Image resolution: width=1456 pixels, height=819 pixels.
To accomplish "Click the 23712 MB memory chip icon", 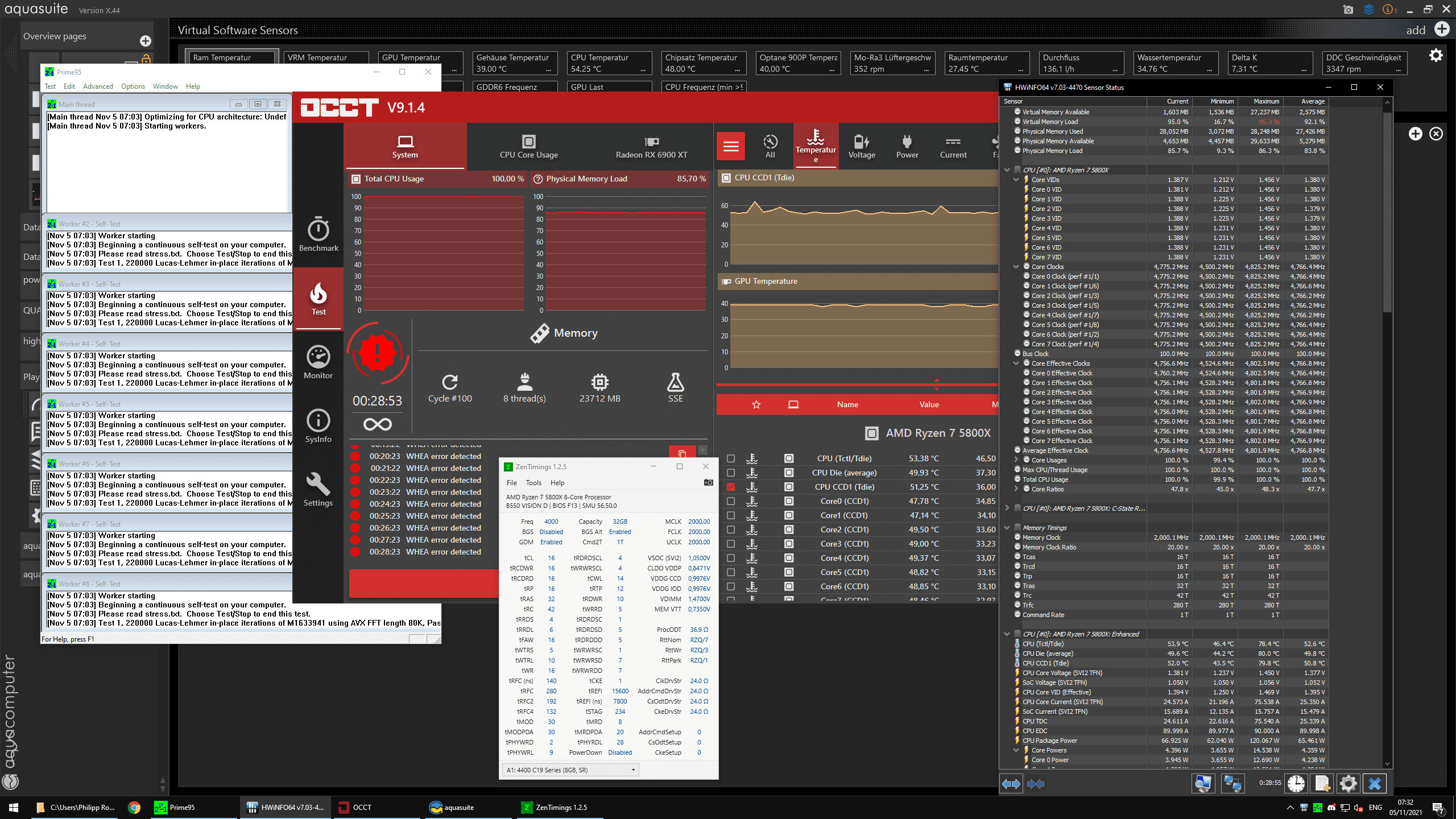I will point(599,382).
